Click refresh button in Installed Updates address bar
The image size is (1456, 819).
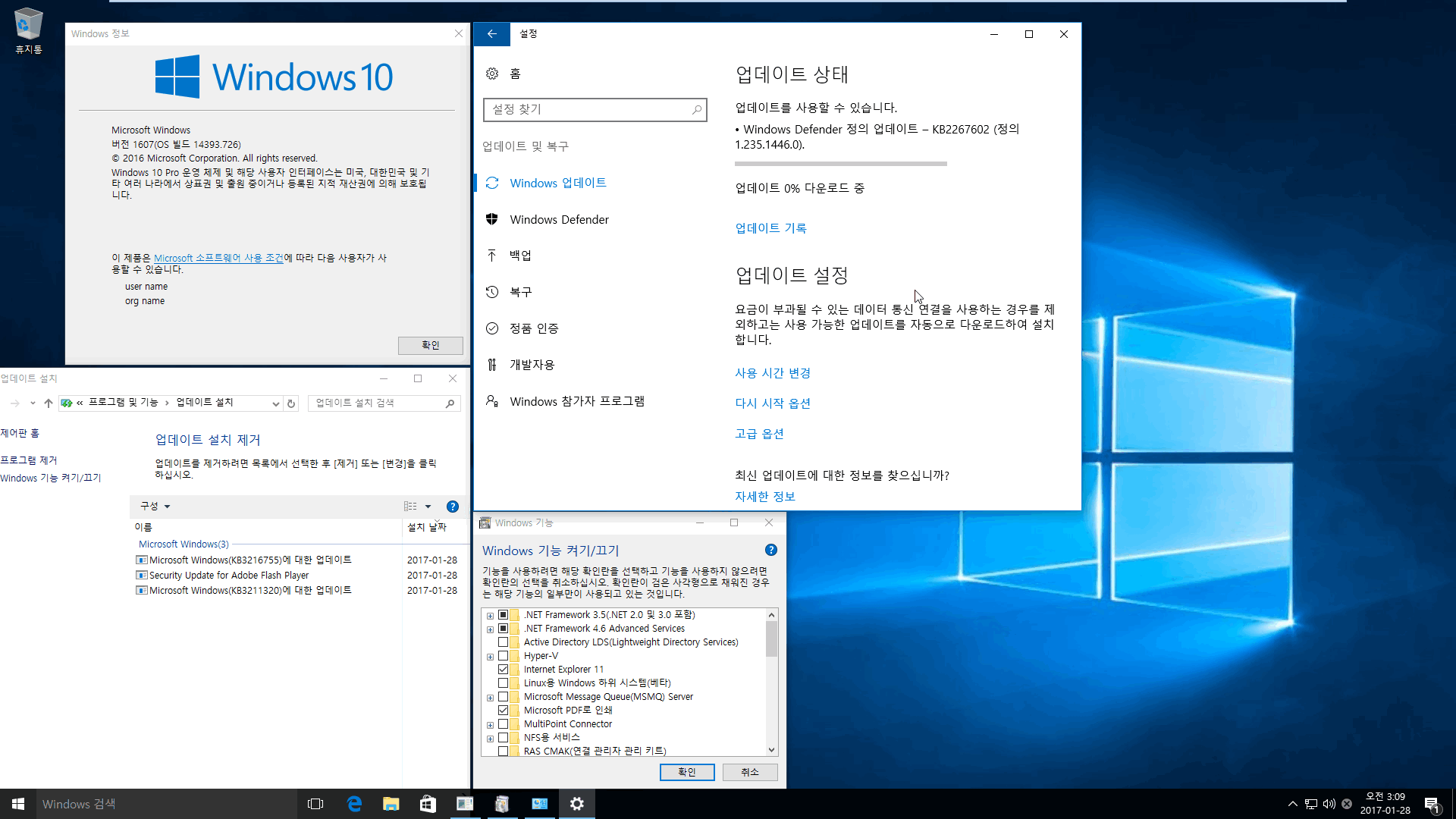pos(291,403)
